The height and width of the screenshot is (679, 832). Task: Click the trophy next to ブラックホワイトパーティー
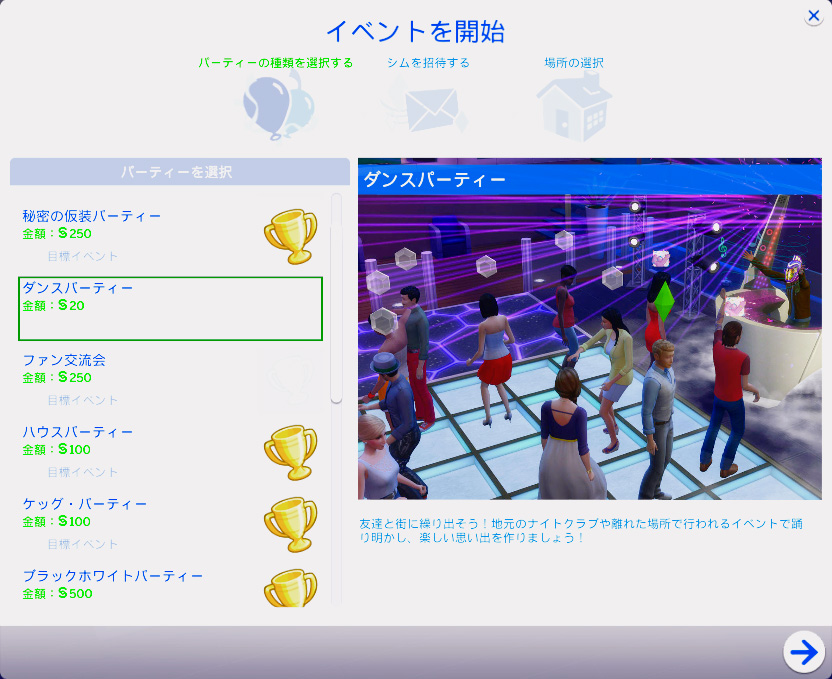[290, 588]
